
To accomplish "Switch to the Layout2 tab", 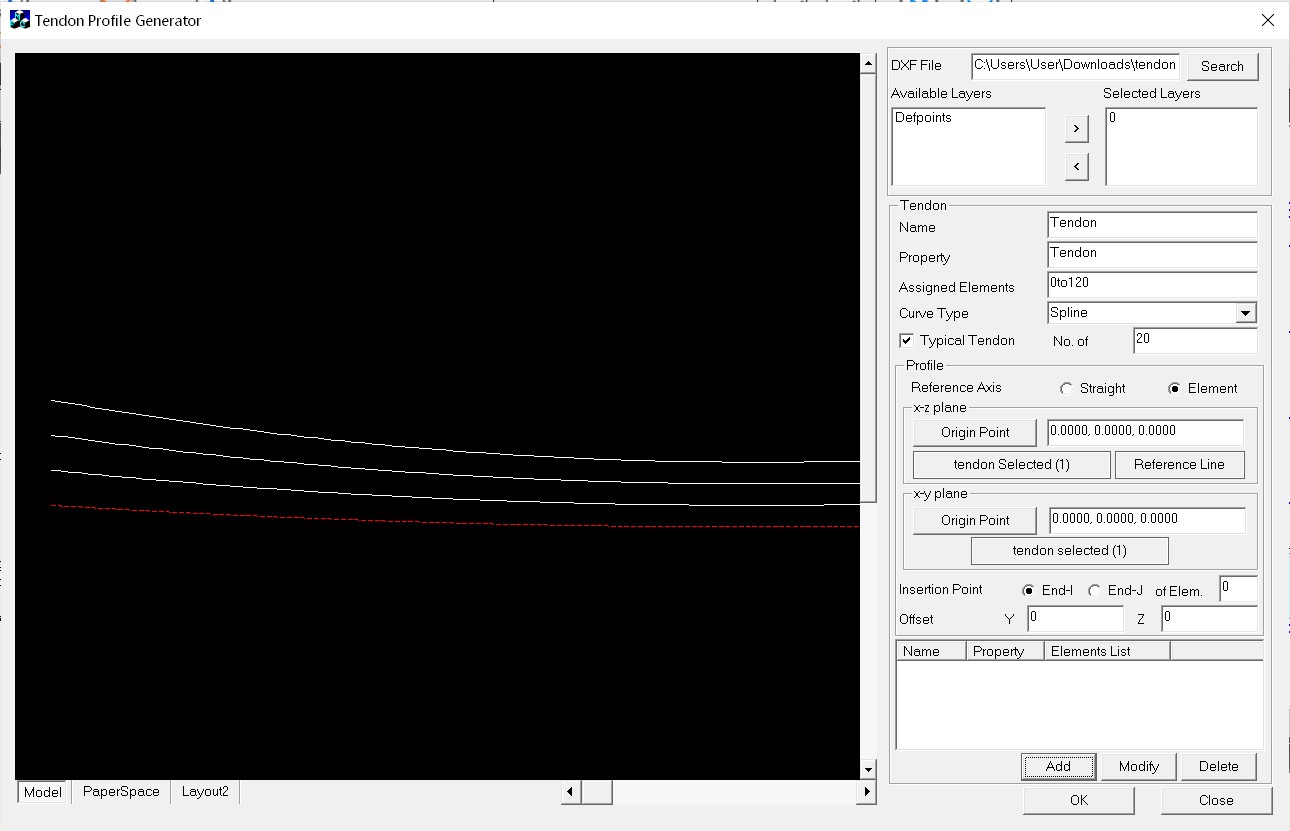I will pyautogui.click(x=205, y=791).
